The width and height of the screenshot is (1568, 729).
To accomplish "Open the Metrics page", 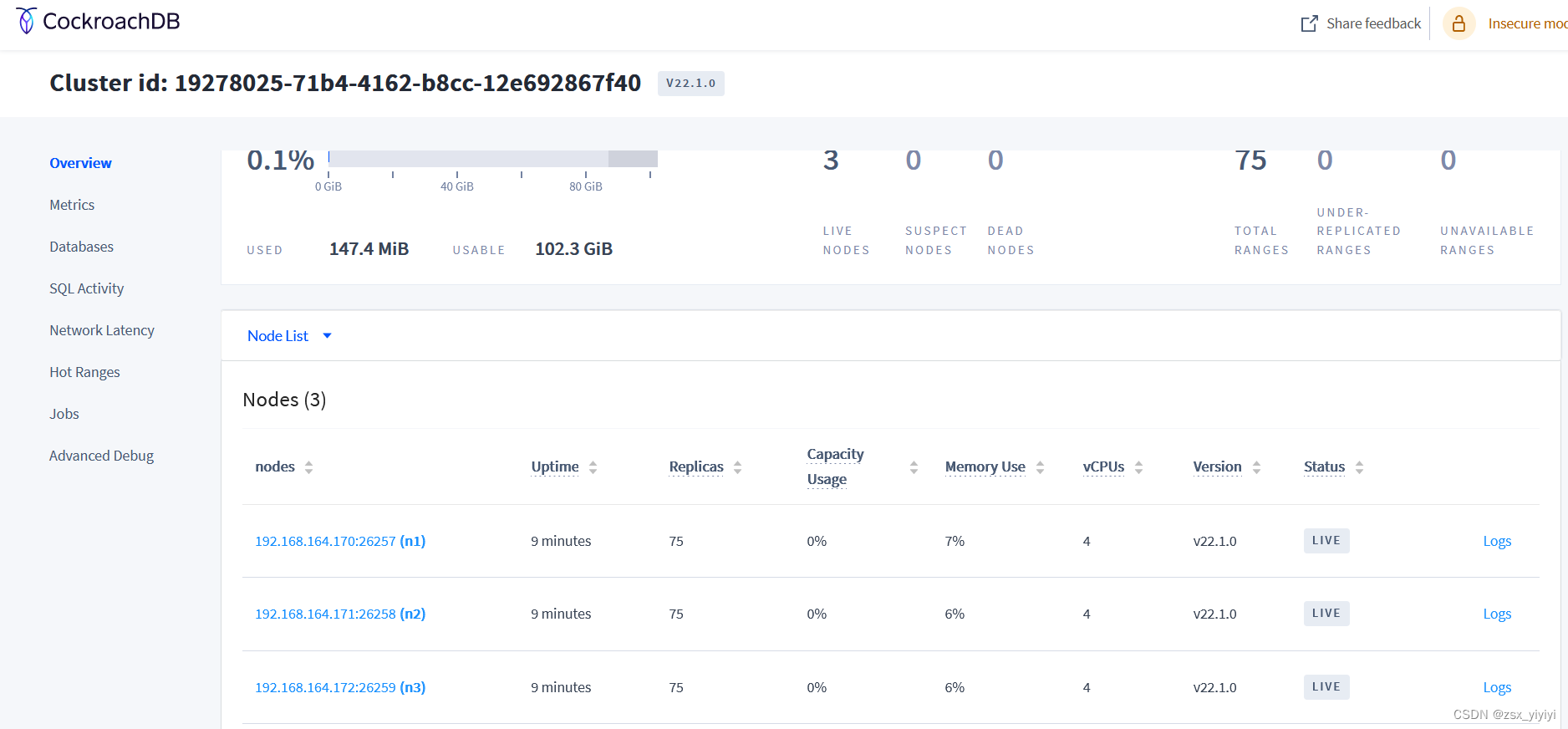I will click(72, 205).
